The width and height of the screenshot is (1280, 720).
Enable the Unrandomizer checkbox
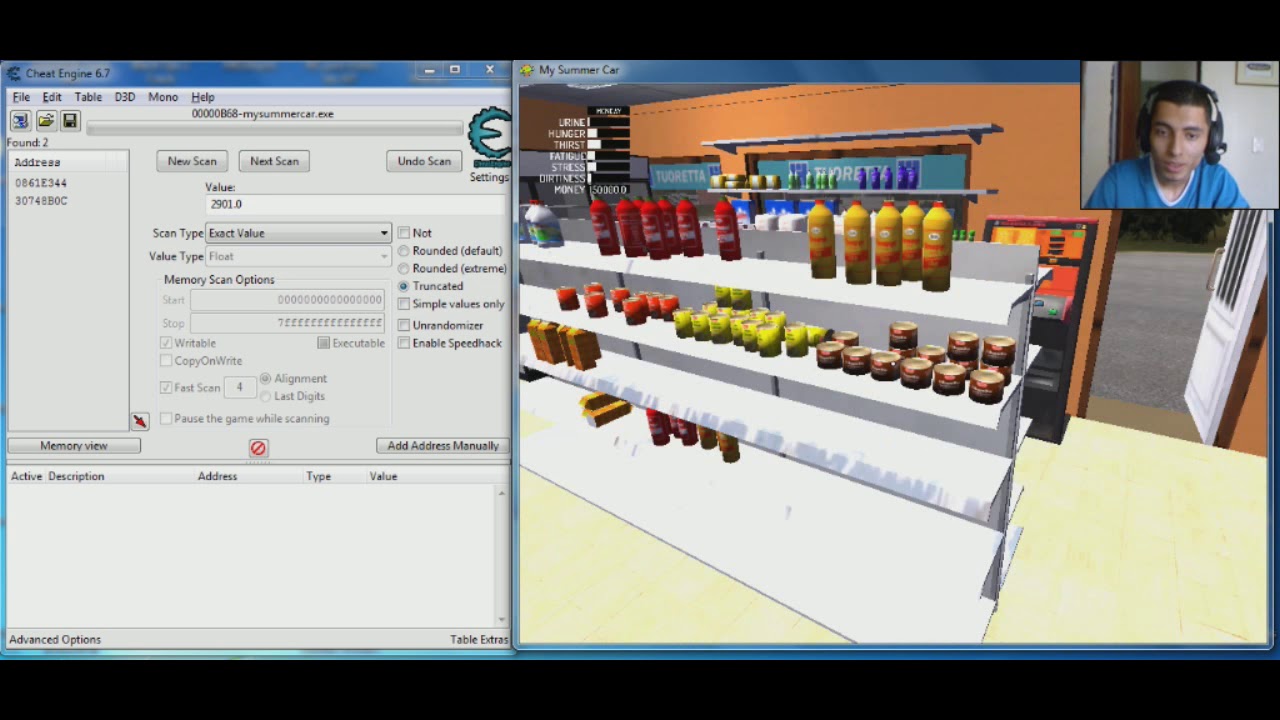pos(404,326)
